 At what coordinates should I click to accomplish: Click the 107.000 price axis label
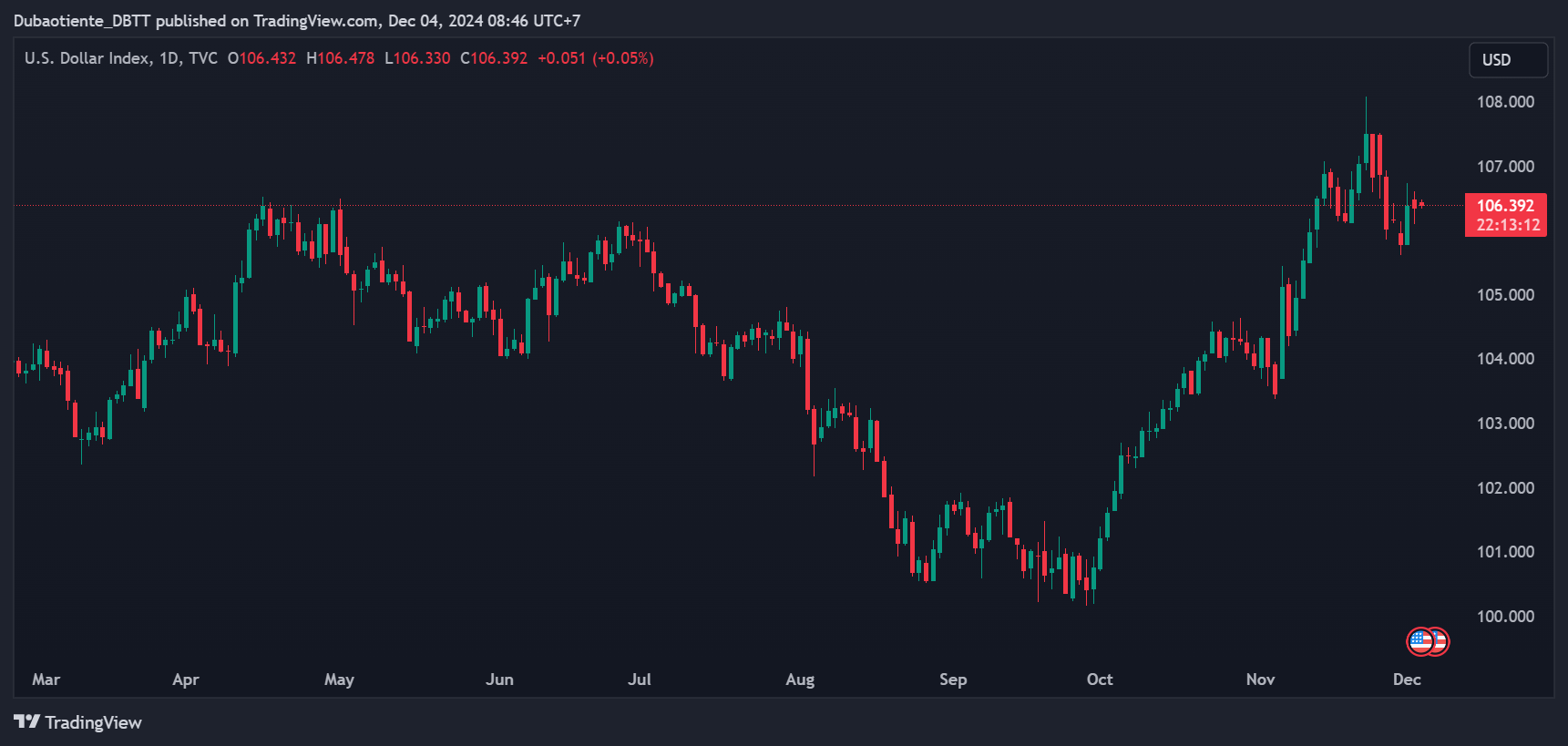(1505, 167)
